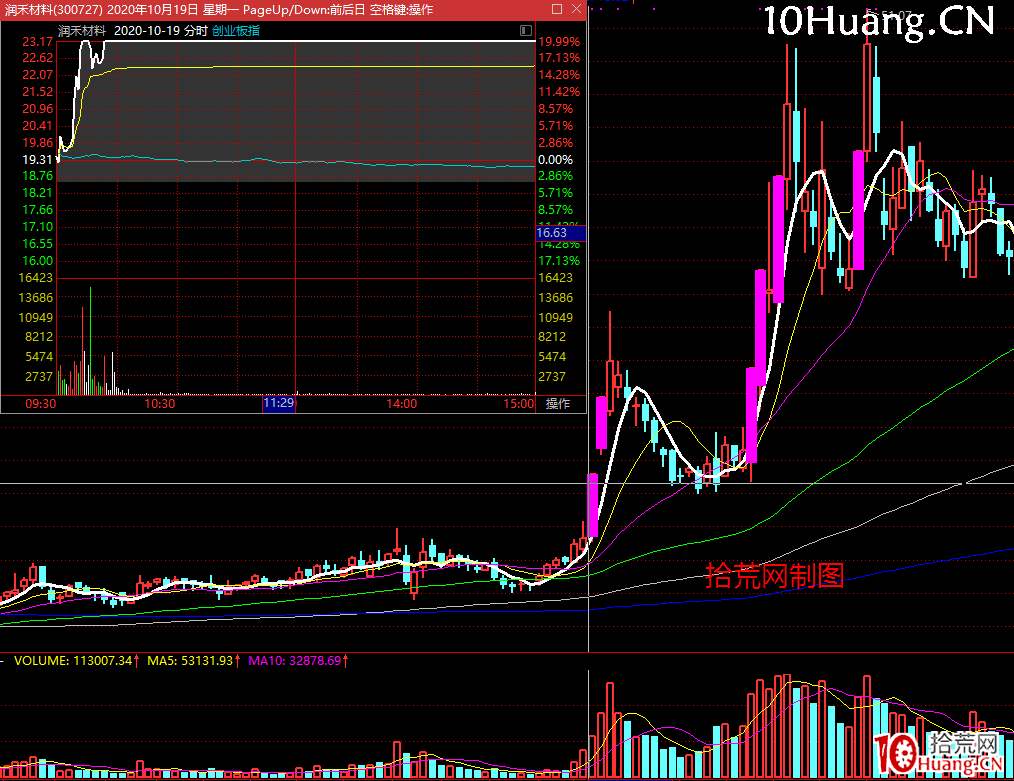Click the 19.31 previous close price label
Image resolution: width=1014 pixels, height=781 pixels.
[38, 159]
